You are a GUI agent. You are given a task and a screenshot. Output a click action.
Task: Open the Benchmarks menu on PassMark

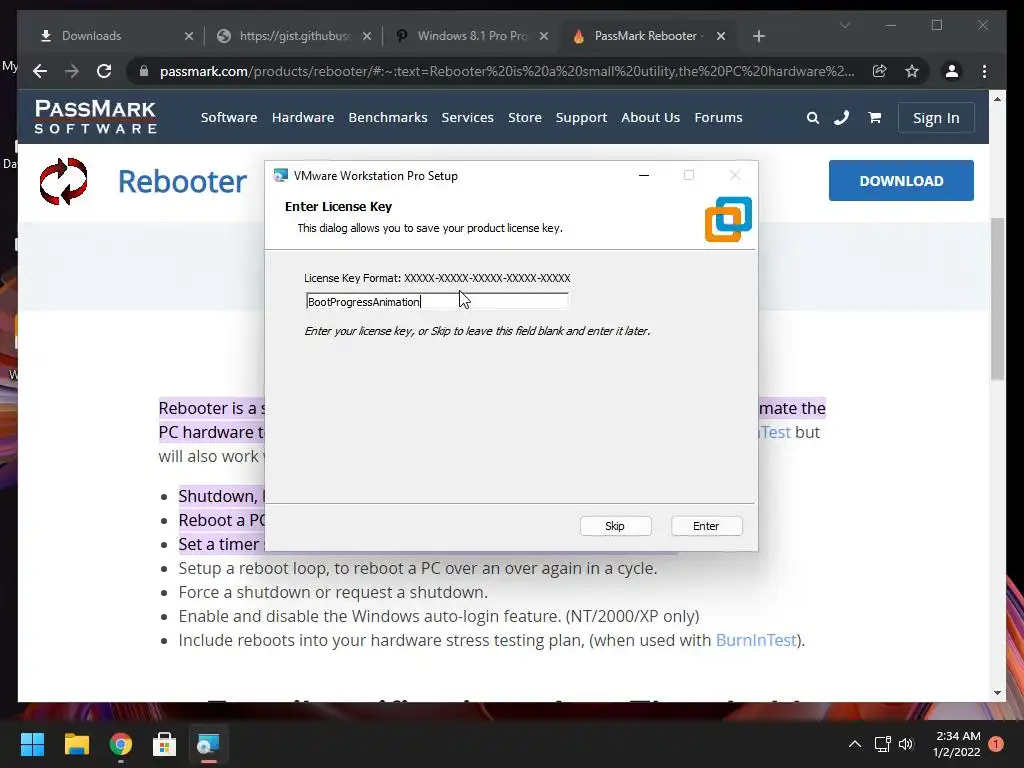(388, 118)
